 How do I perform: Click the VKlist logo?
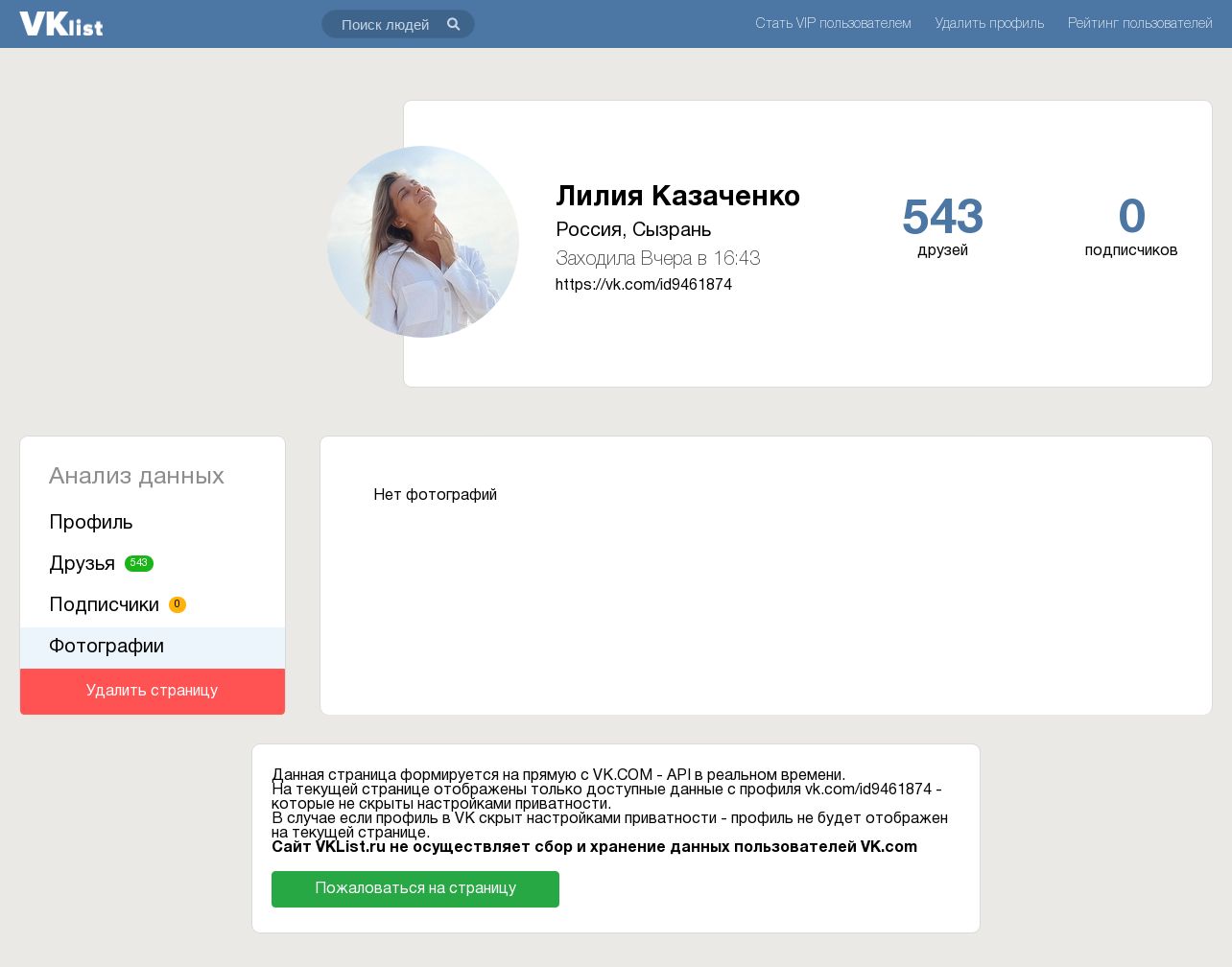pos(61,24)
